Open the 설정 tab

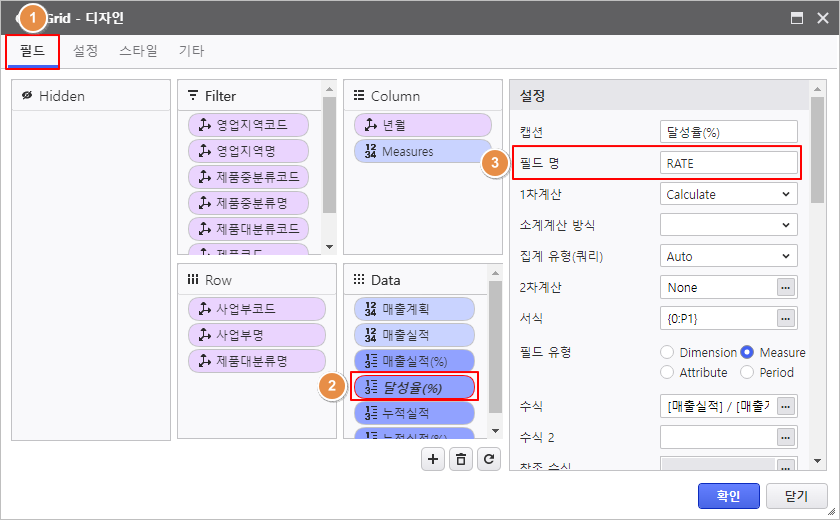(x=85, y=50)
